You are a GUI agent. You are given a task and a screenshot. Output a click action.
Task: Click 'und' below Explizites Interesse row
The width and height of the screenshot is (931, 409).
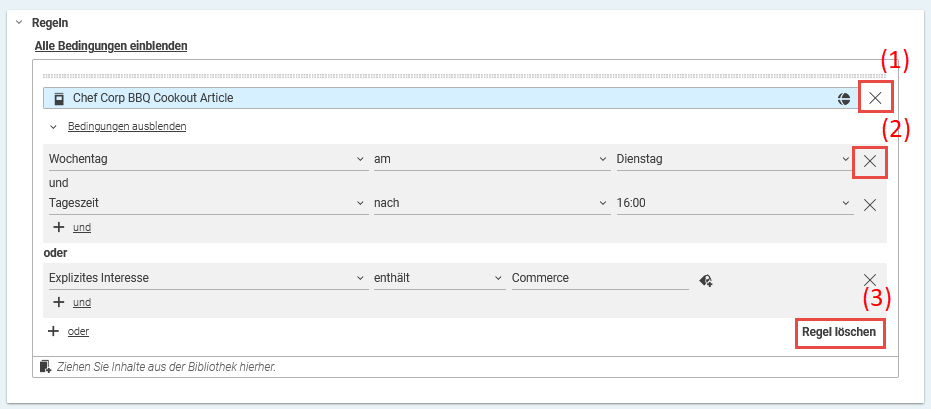(x=81, y=302)
